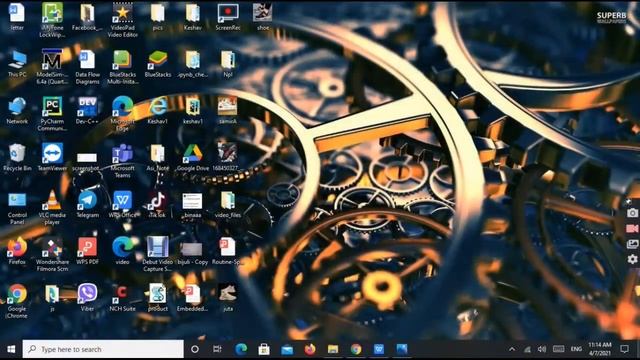640x360 pixels.
Task: Open This PC icon
Action: point(17,63)
